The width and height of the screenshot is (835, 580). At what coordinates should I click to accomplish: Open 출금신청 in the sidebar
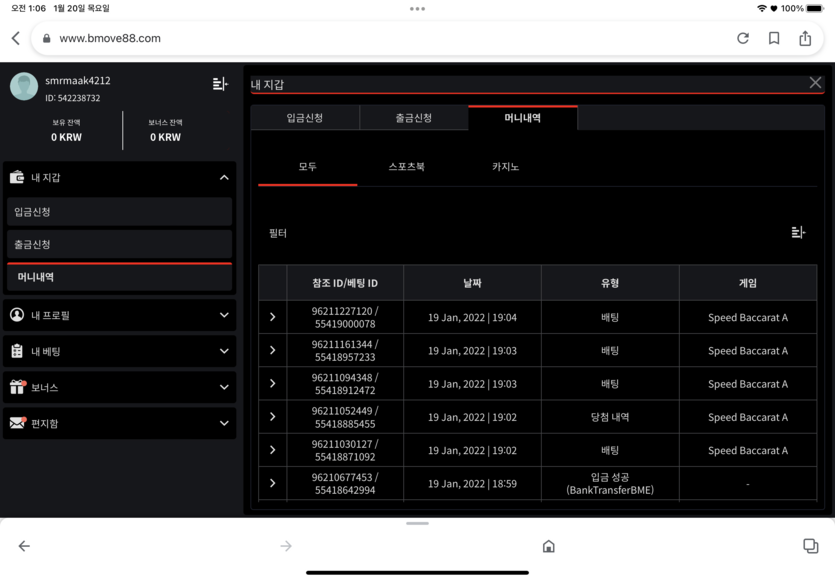[120, 244]
